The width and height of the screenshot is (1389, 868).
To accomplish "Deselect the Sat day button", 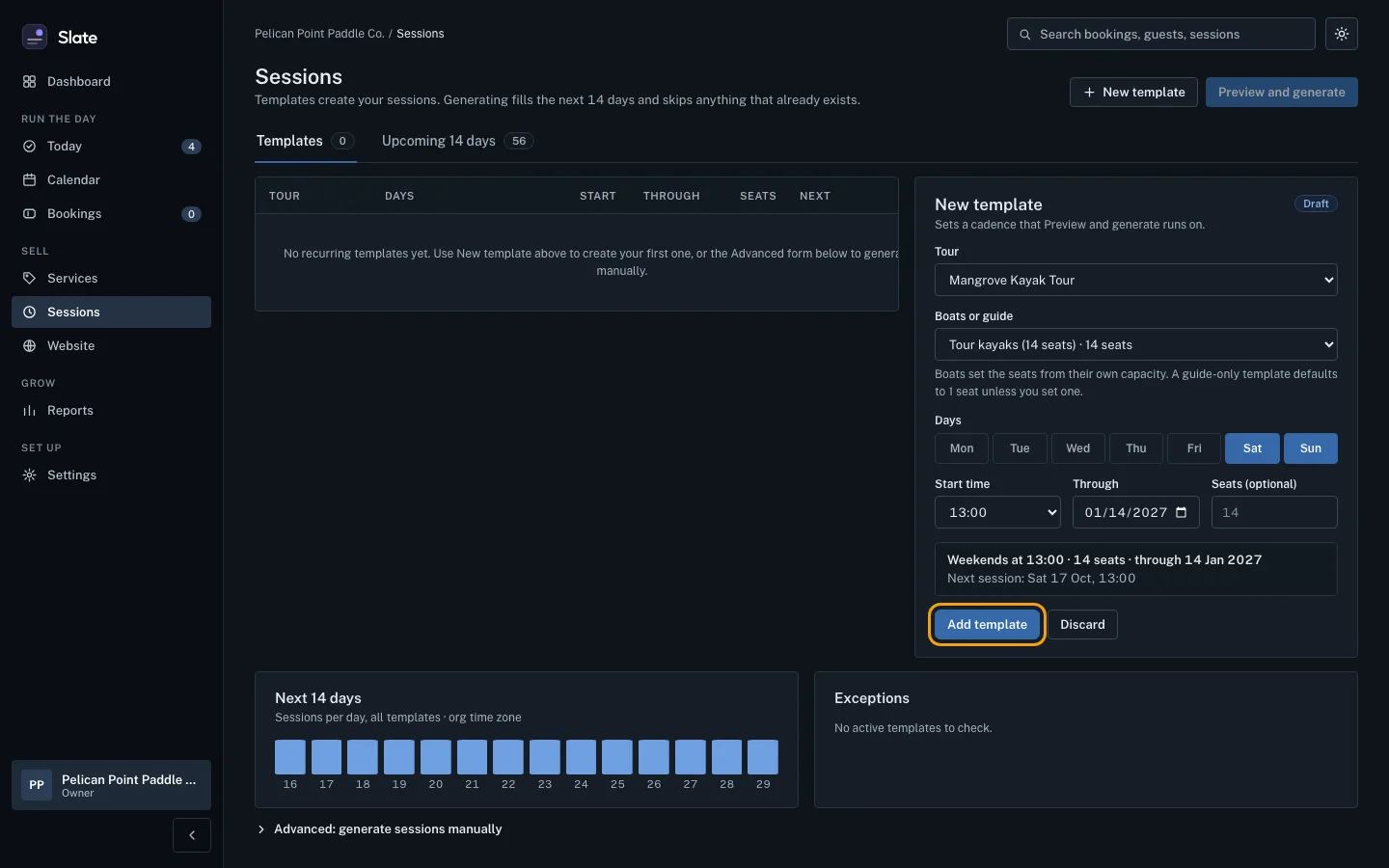I will click(x=1252, y=448).
